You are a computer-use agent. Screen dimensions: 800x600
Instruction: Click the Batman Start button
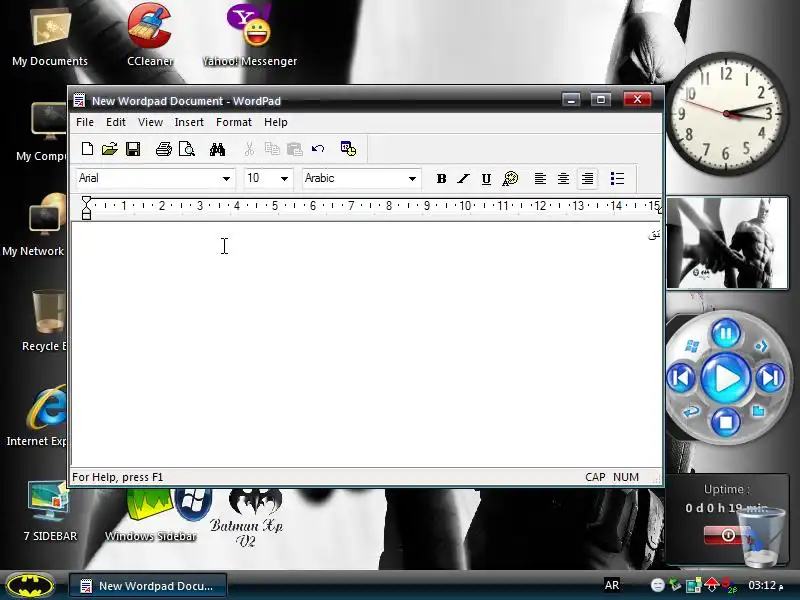click(x=31, y=585)
